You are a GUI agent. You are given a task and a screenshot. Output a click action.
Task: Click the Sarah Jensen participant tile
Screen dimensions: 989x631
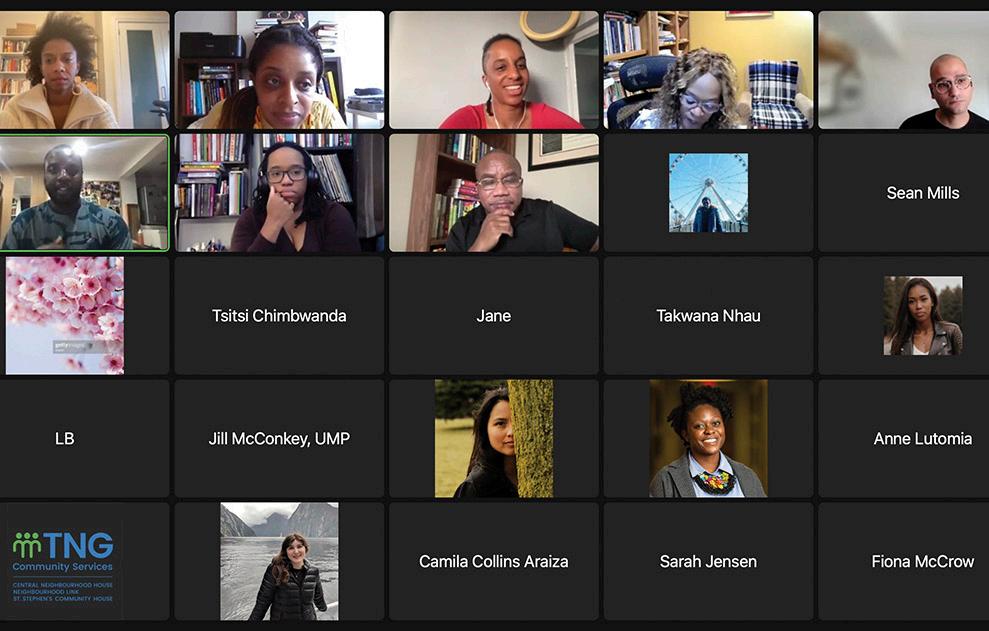coord(708,561)
